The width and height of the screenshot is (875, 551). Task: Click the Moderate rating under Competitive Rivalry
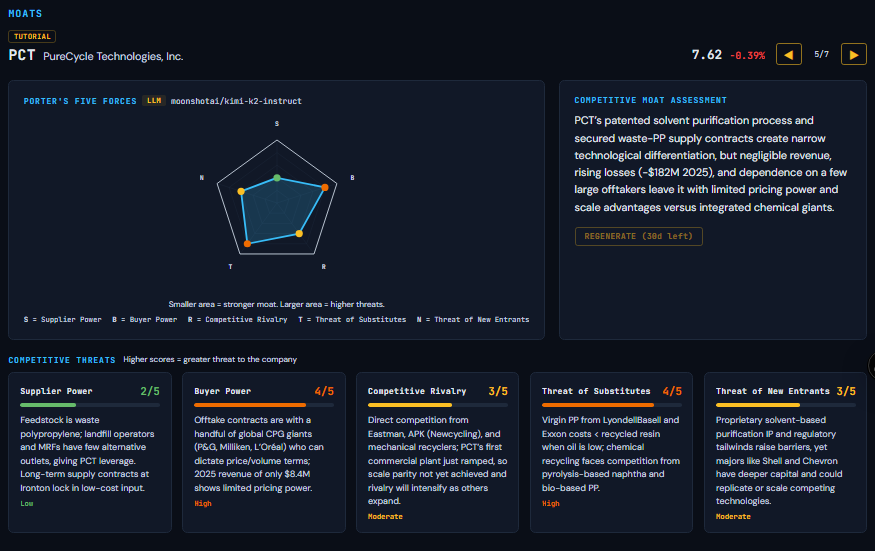(x=385, y=516)
